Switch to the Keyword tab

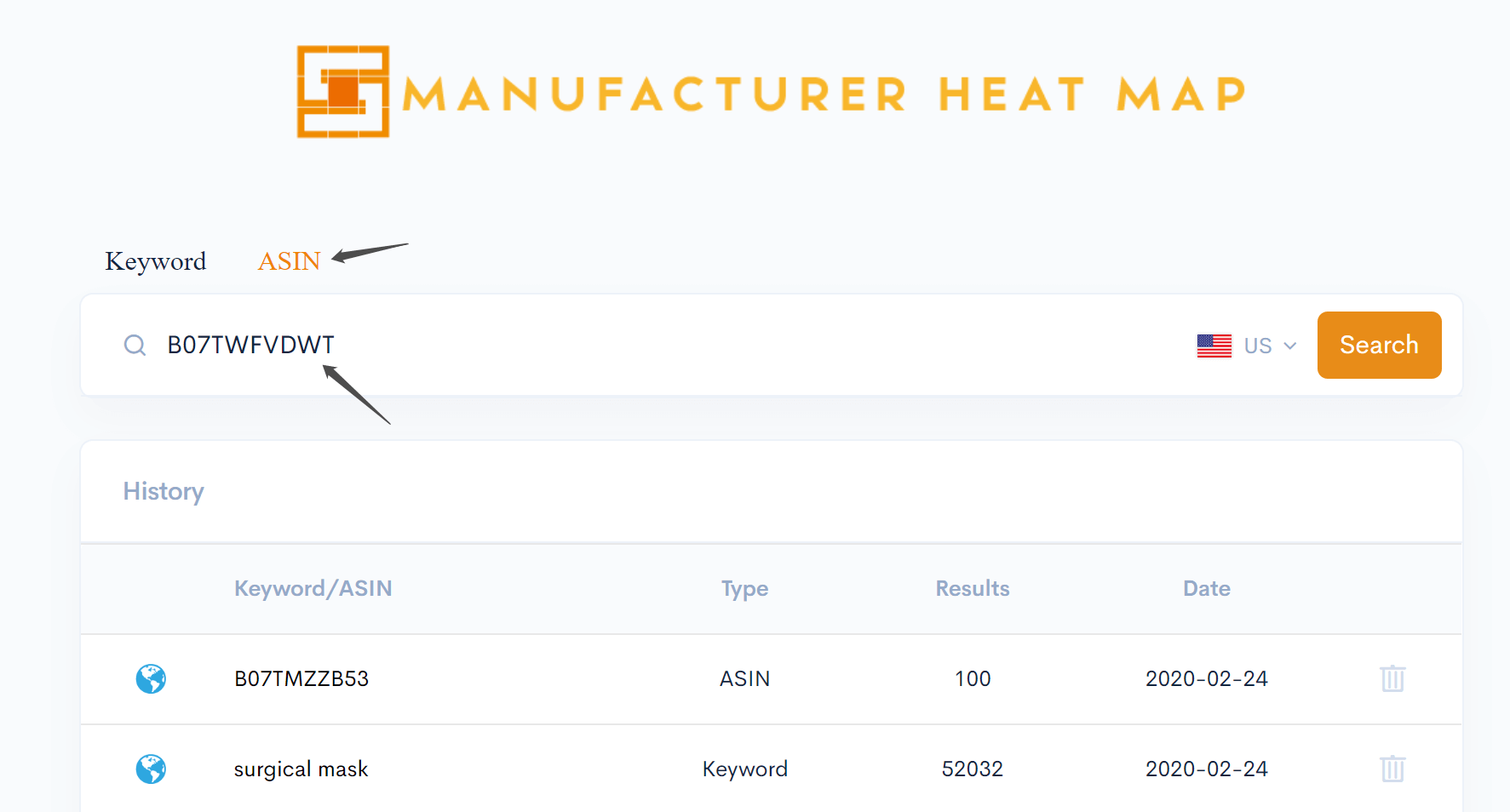pyautogui.click(x=156, y=261)
